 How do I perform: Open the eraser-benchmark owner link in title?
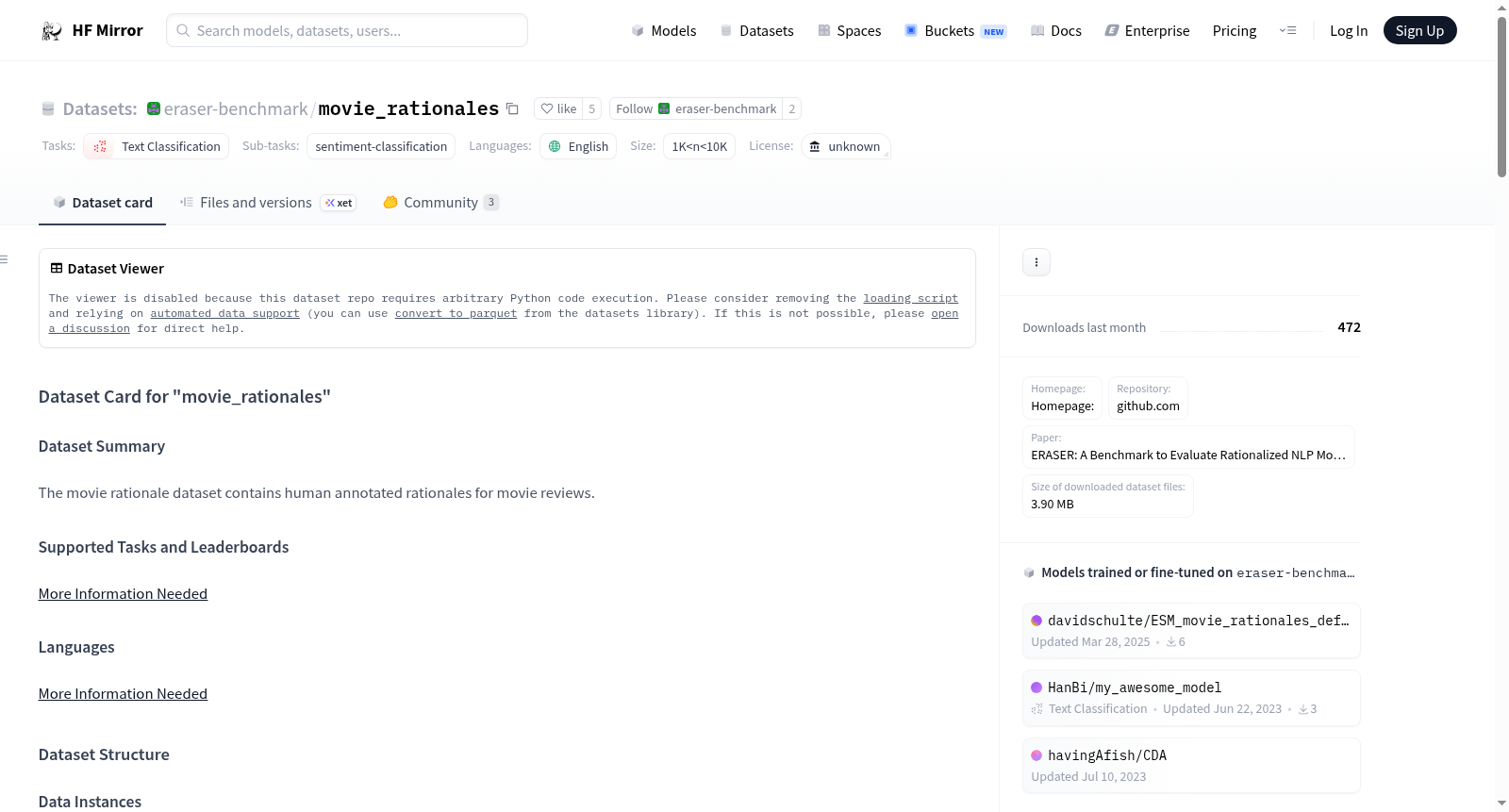point(236,108)
